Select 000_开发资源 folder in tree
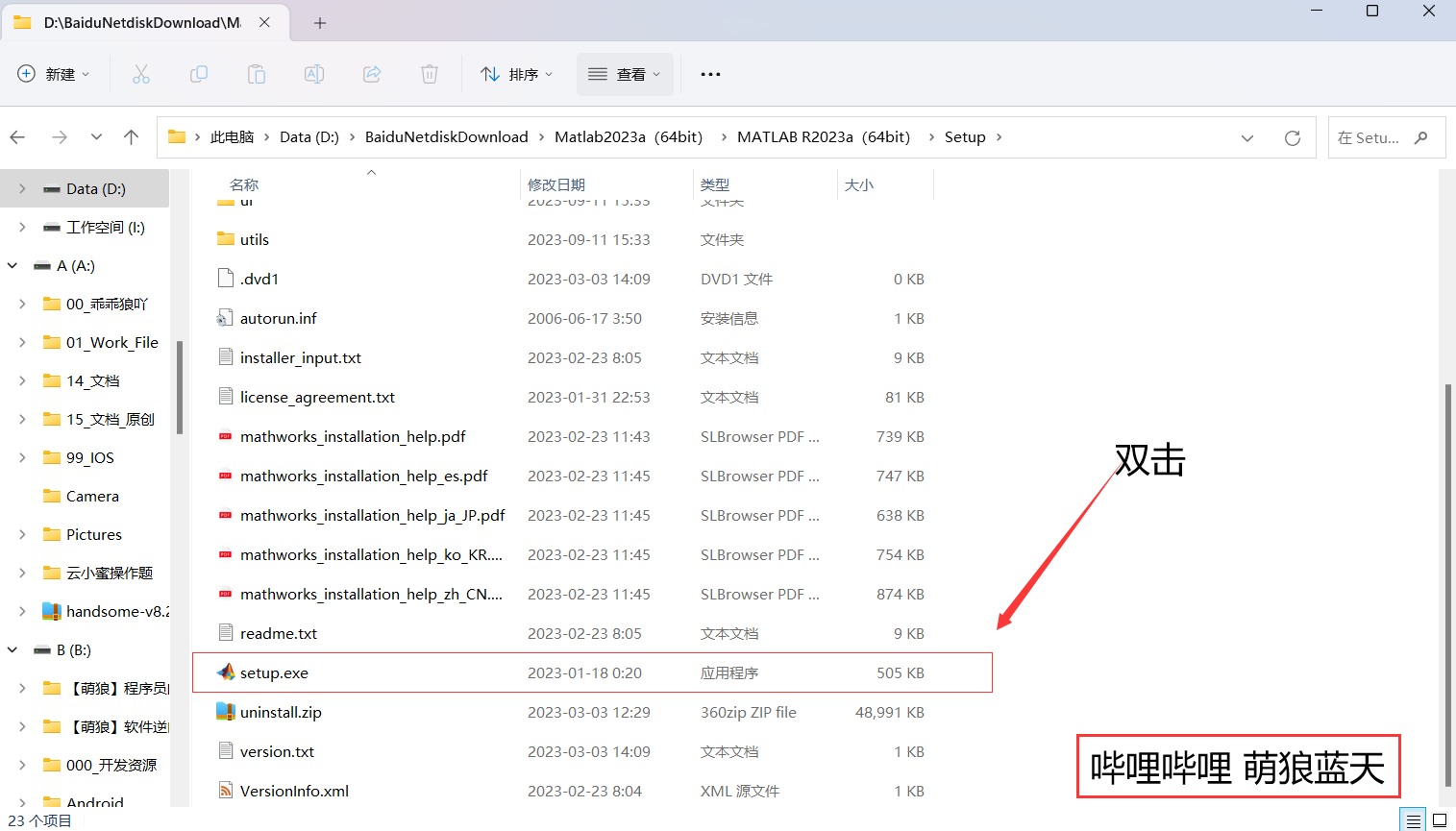Screen dimensions: 1456x831 pos(111,766)
